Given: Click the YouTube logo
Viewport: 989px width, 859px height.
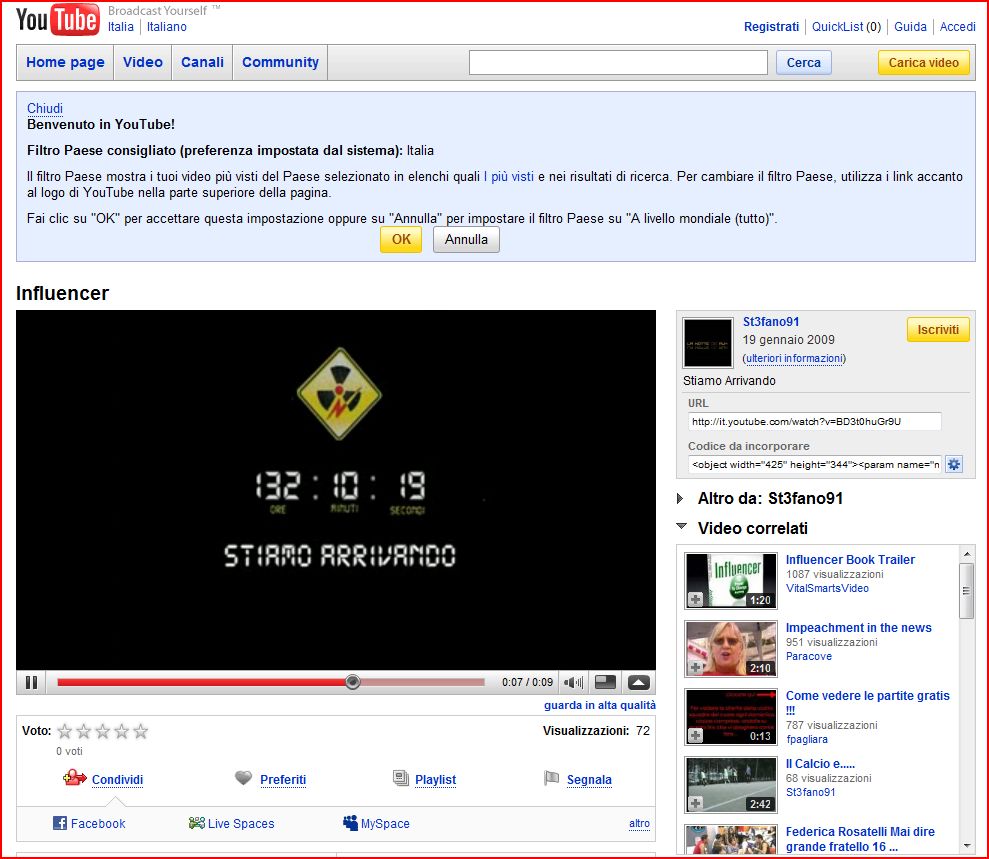Looking at the screenshot, I should (x=57, y=19).
